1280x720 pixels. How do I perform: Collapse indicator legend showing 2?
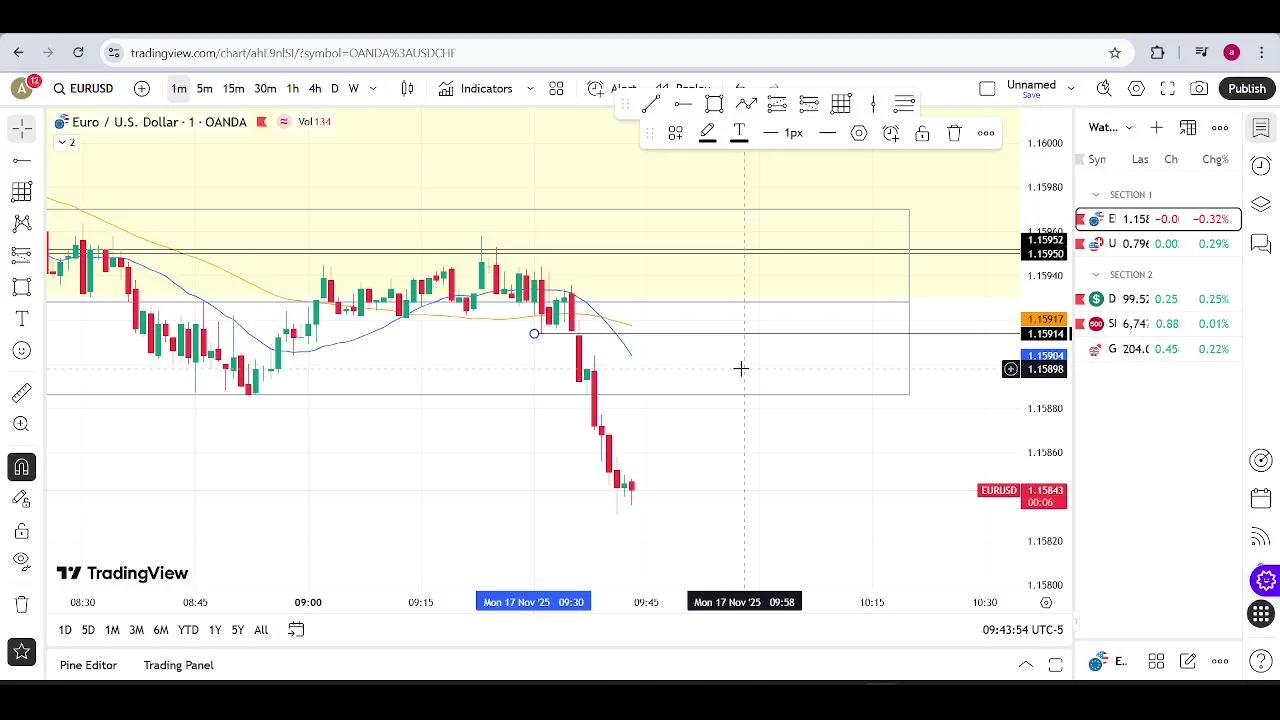pos(65,143)
